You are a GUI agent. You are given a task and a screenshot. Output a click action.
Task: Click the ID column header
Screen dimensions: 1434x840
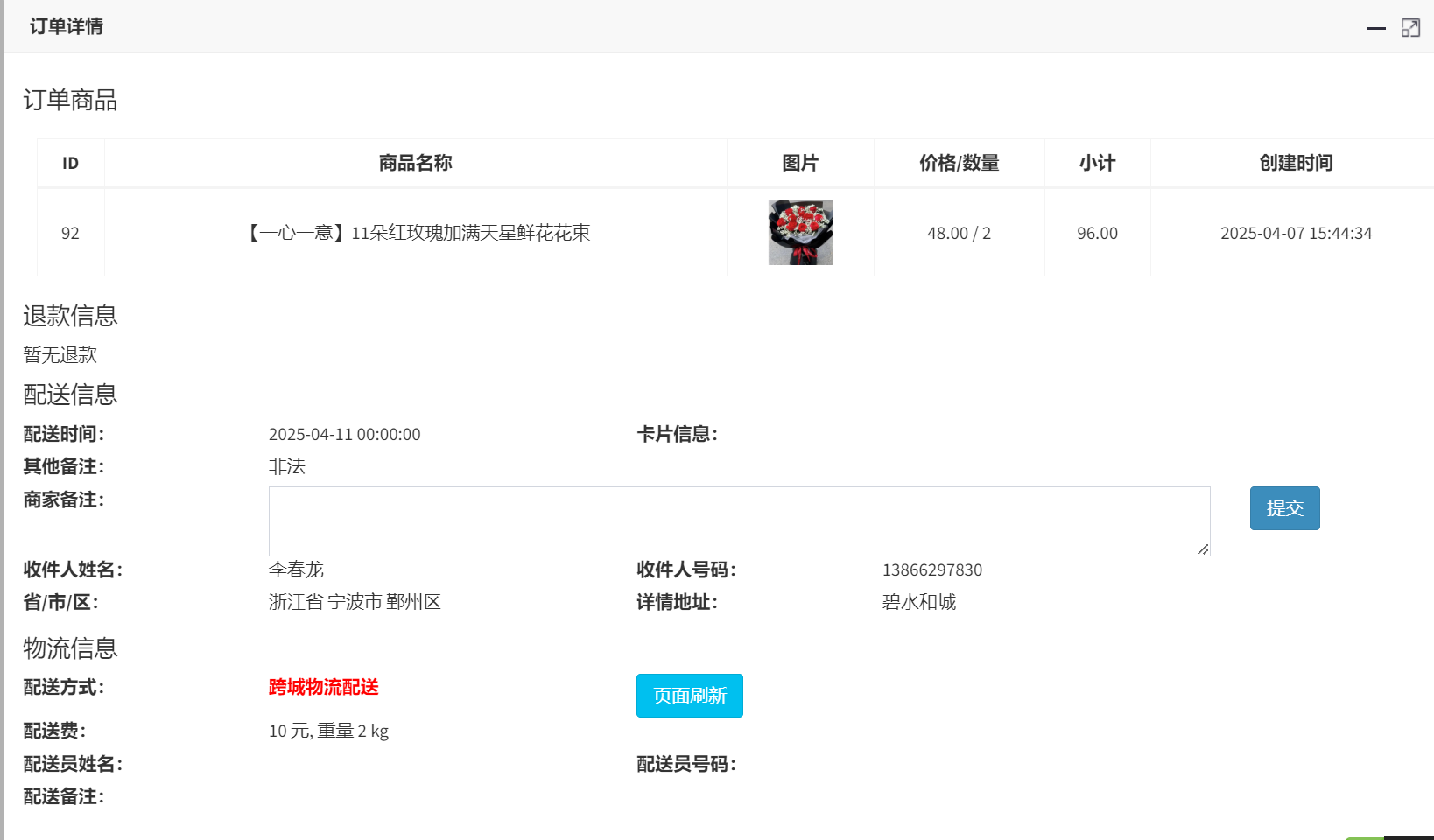70,163
